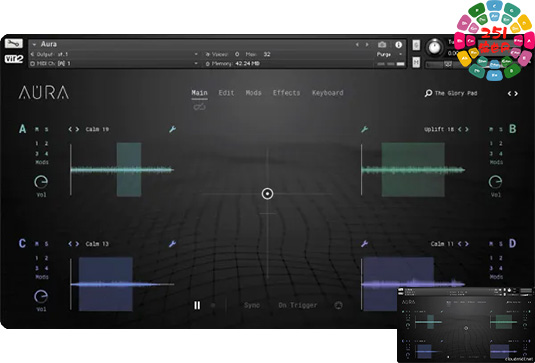Switch to the Keyboard tab
The height and width of the screenshot is (363, 535).
[328, 93]
